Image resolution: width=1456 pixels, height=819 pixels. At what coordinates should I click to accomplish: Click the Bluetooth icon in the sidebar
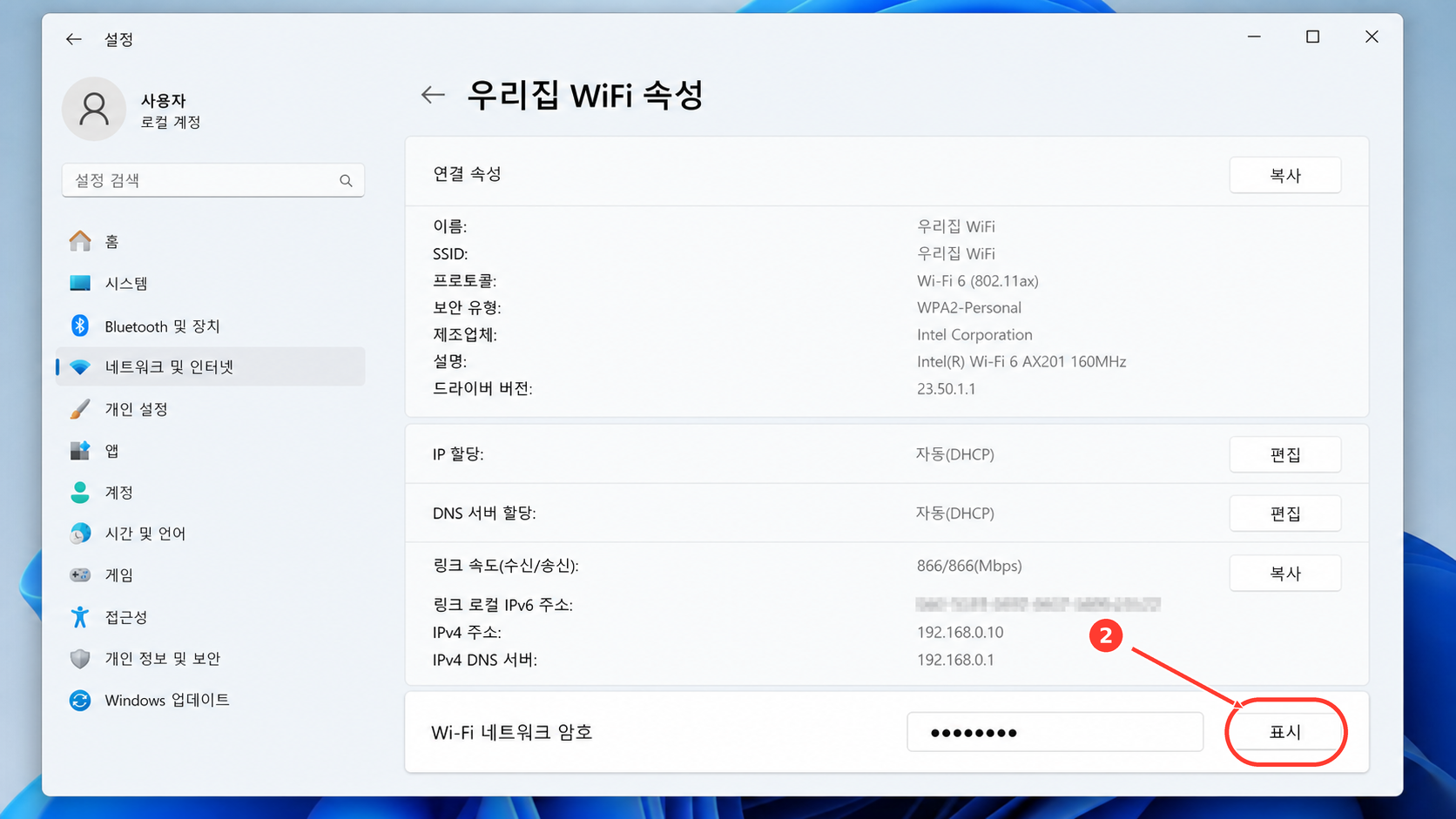click(80, 326)
